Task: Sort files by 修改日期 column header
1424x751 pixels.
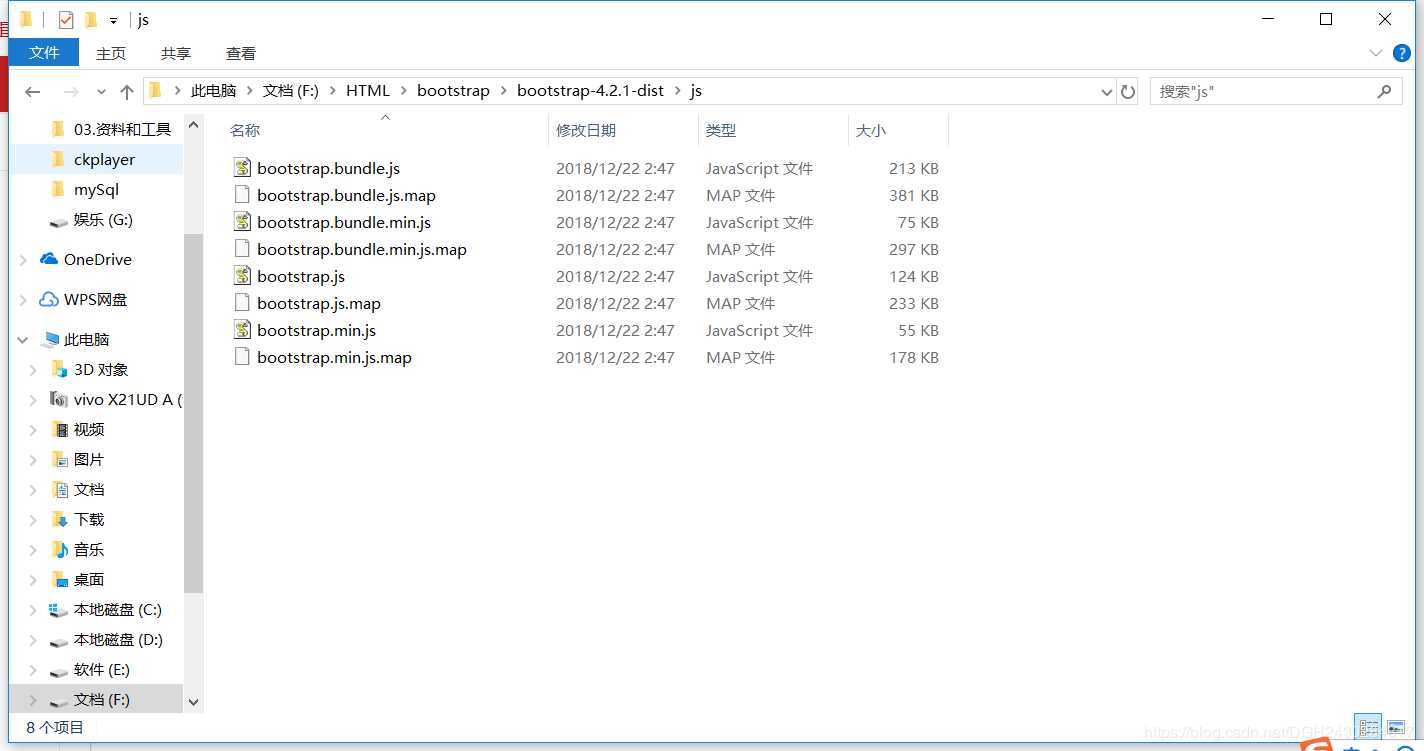Action: point(623,130)
